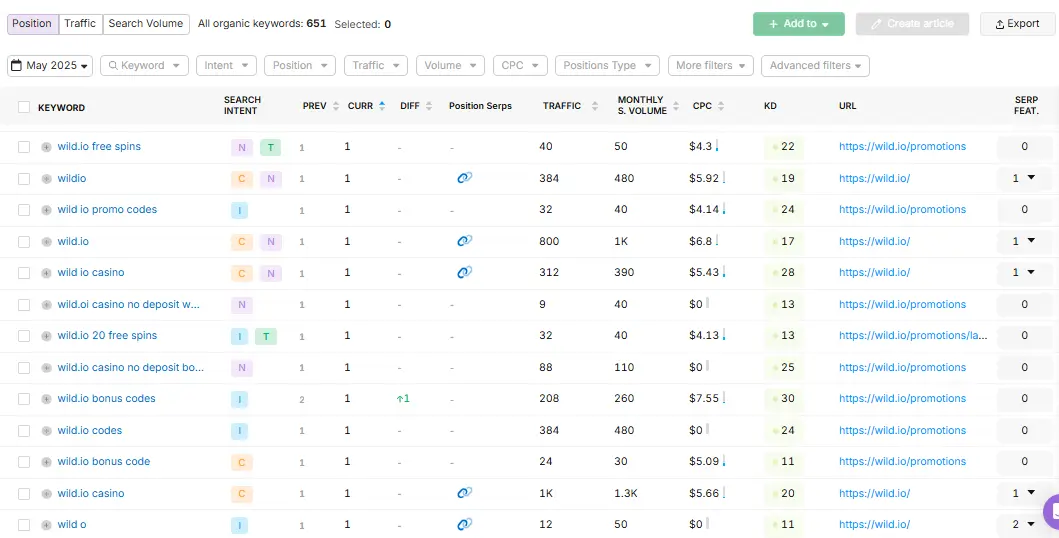Switch to the Search Volume tab

click(x=146, y=24)
